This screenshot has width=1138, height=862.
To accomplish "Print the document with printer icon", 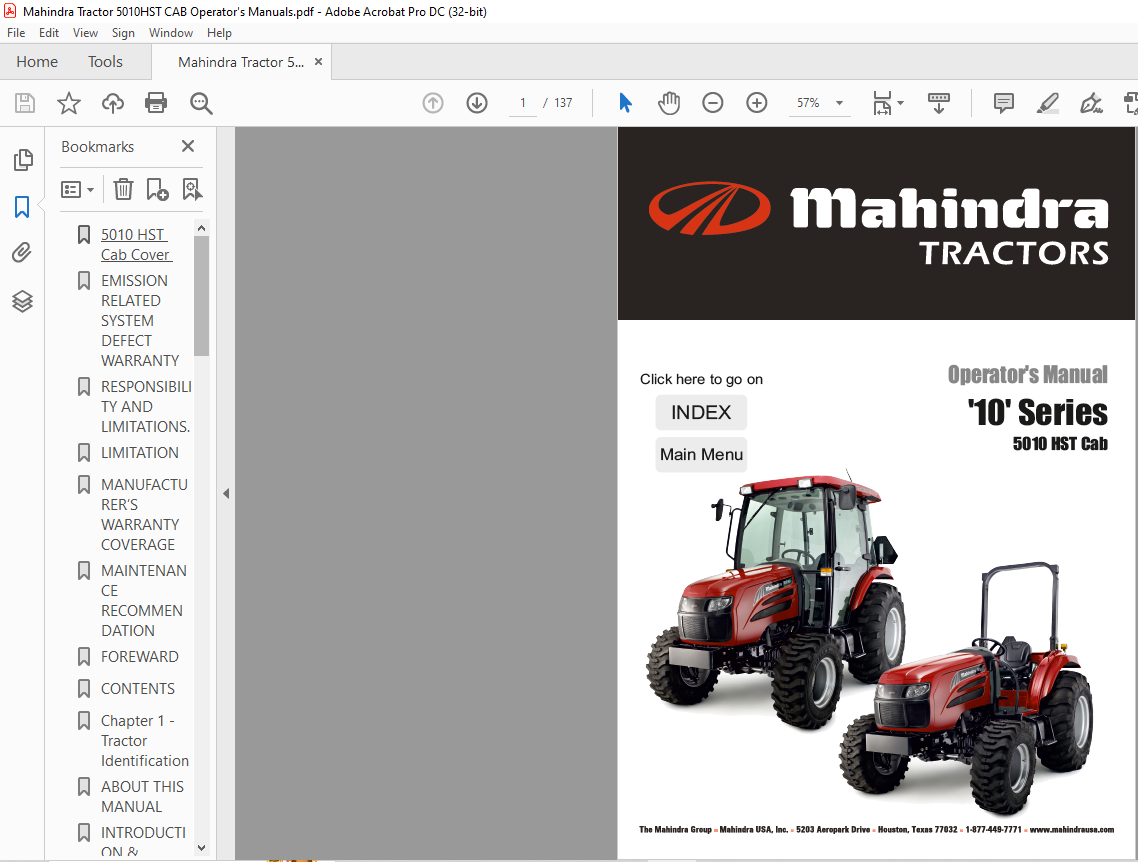I will (x=156, y=103).
